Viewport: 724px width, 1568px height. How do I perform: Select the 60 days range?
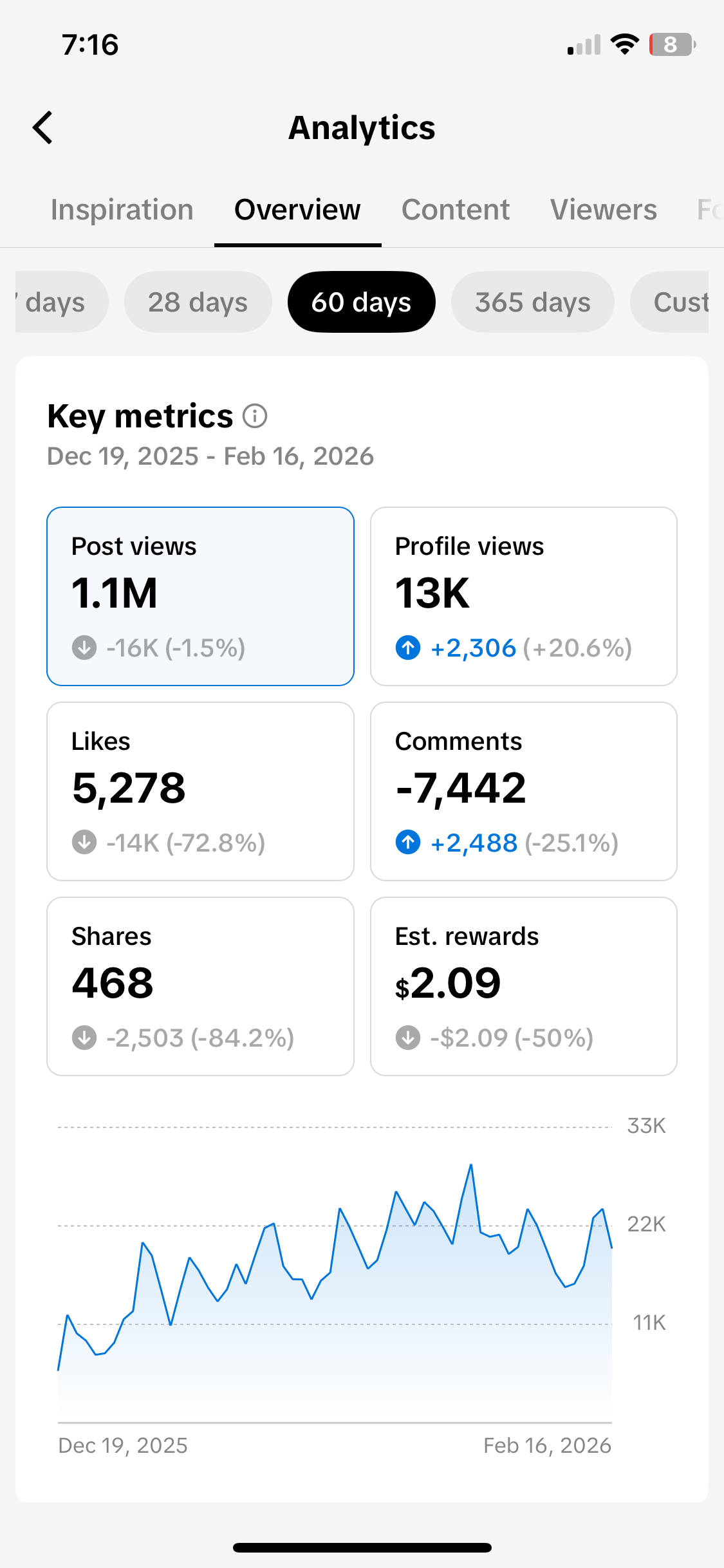point(362,302)
